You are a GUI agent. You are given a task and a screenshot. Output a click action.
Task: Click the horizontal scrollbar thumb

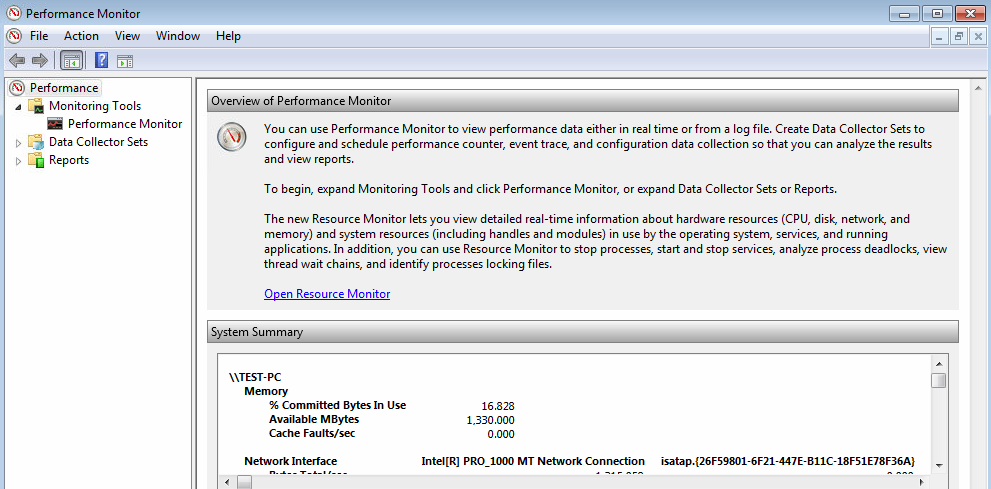[x=244, y=482]
